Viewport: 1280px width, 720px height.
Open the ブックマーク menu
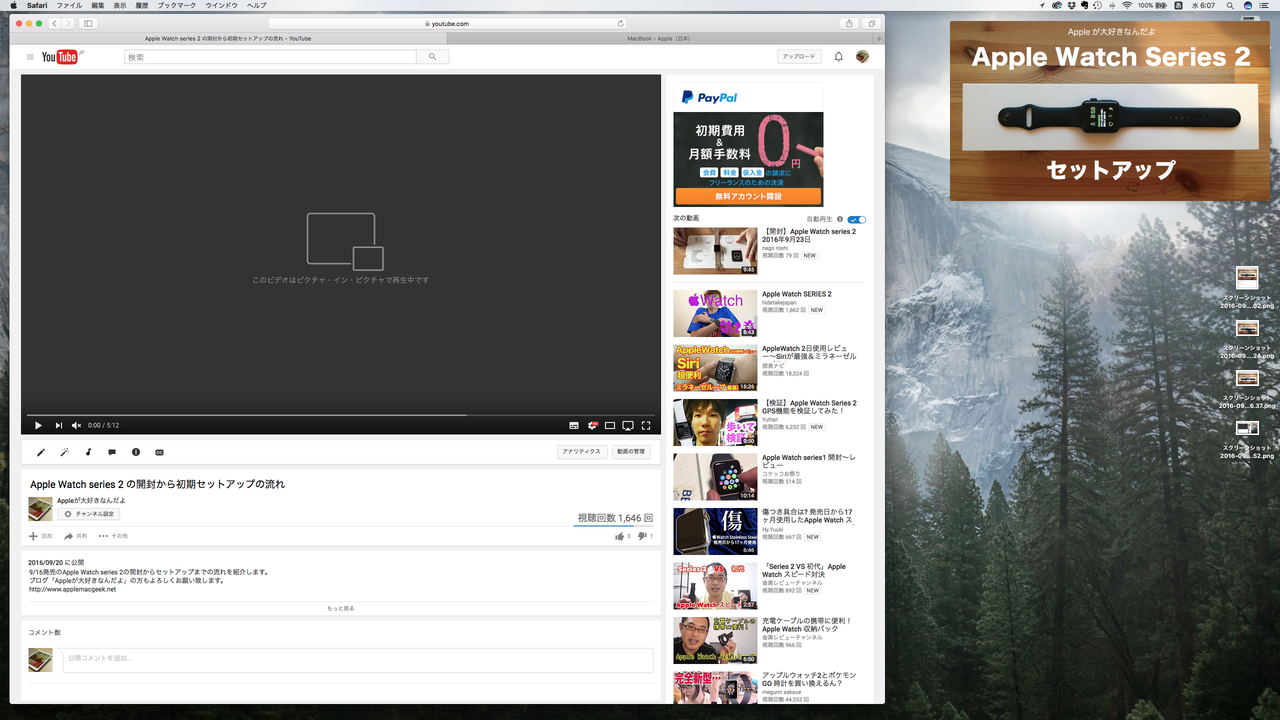[177, 5]
